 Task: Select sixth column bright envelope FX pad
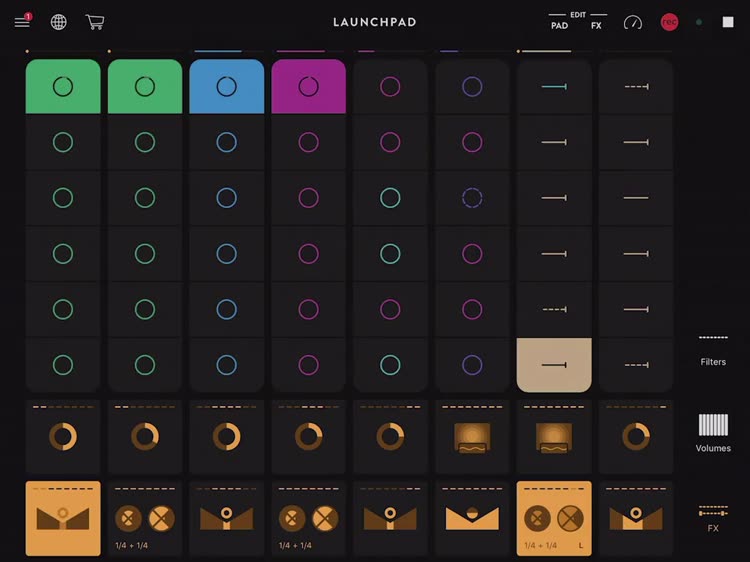(472, 518)
